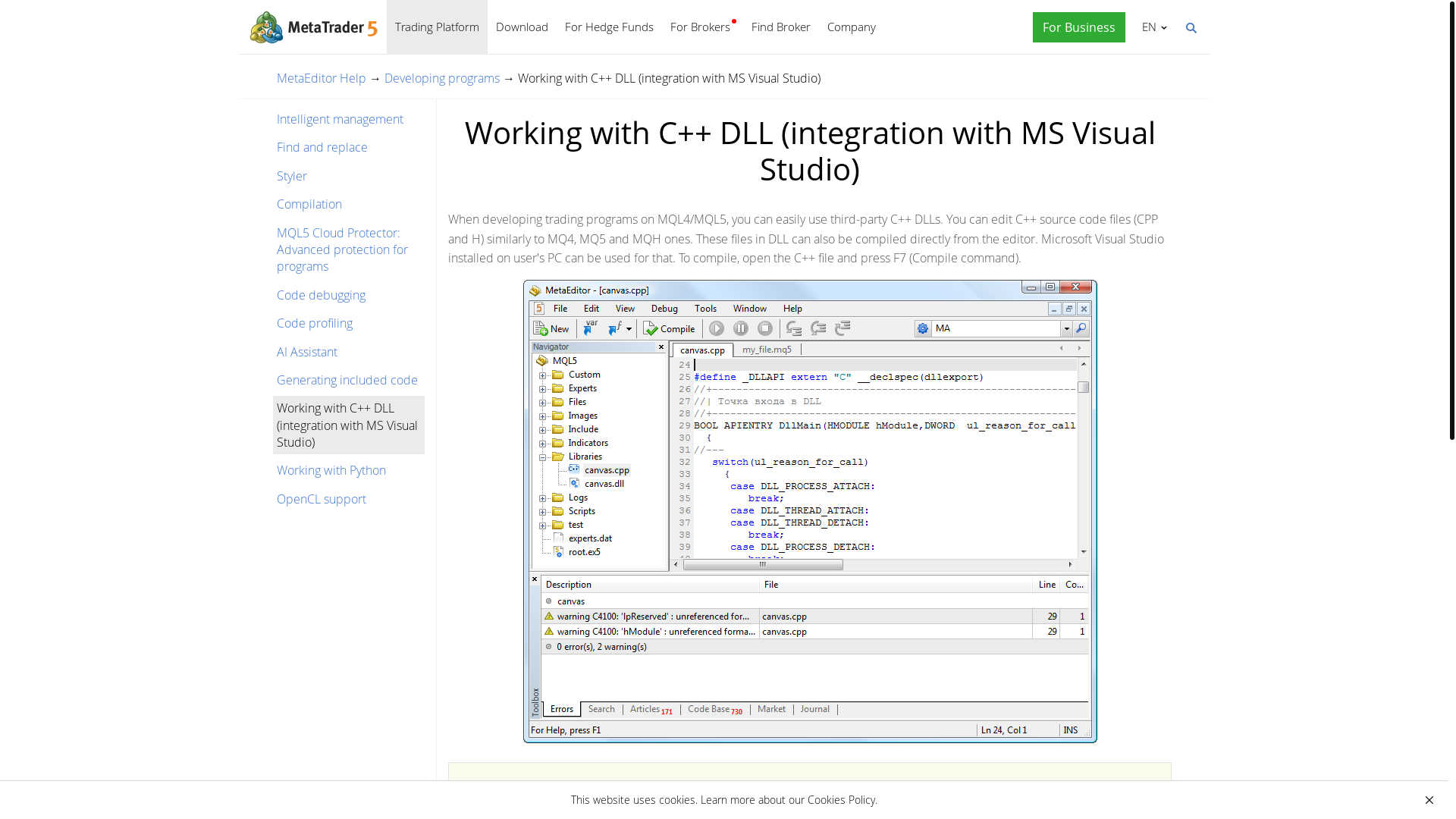The image size is (1456, 819).
Task: Click the For Business button
Action: tap(1078, 27)
